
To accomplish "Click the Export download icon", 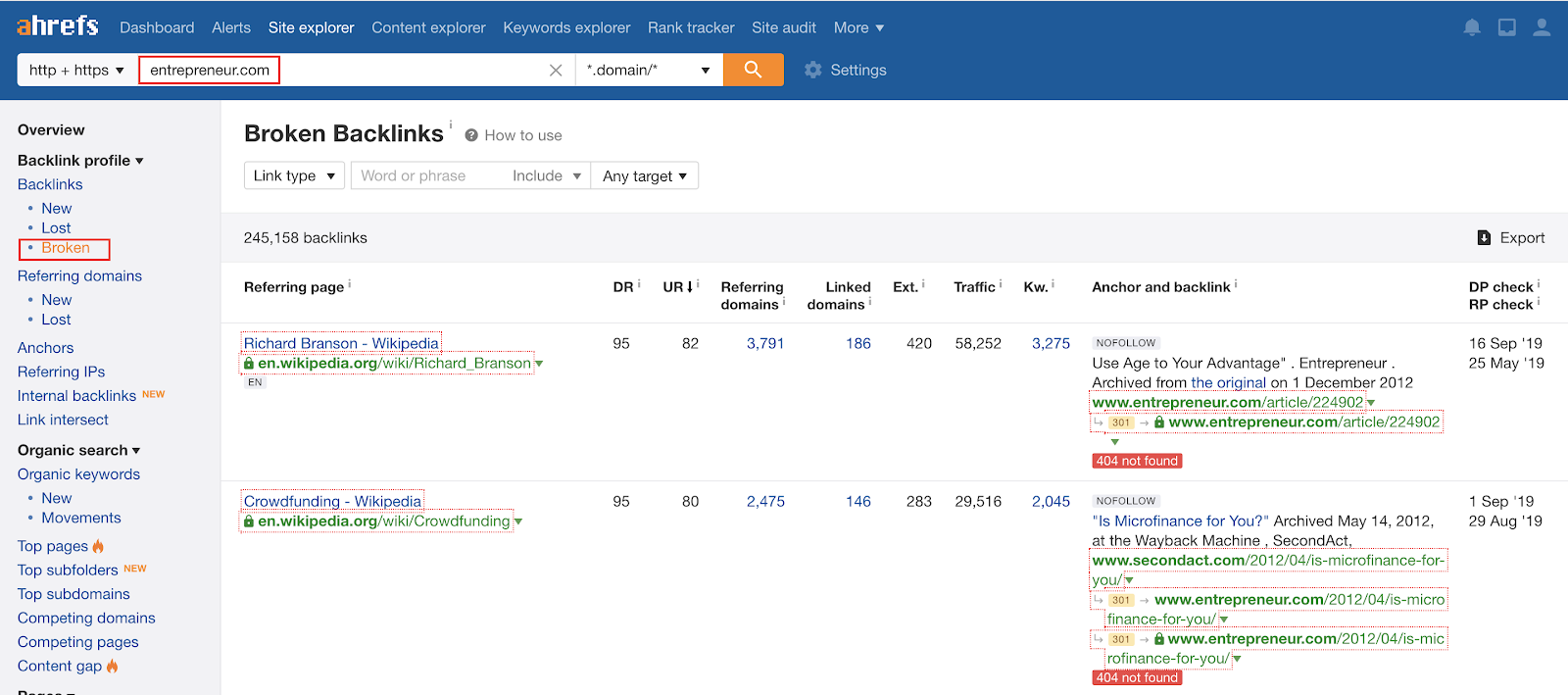I will point(1484,238).
